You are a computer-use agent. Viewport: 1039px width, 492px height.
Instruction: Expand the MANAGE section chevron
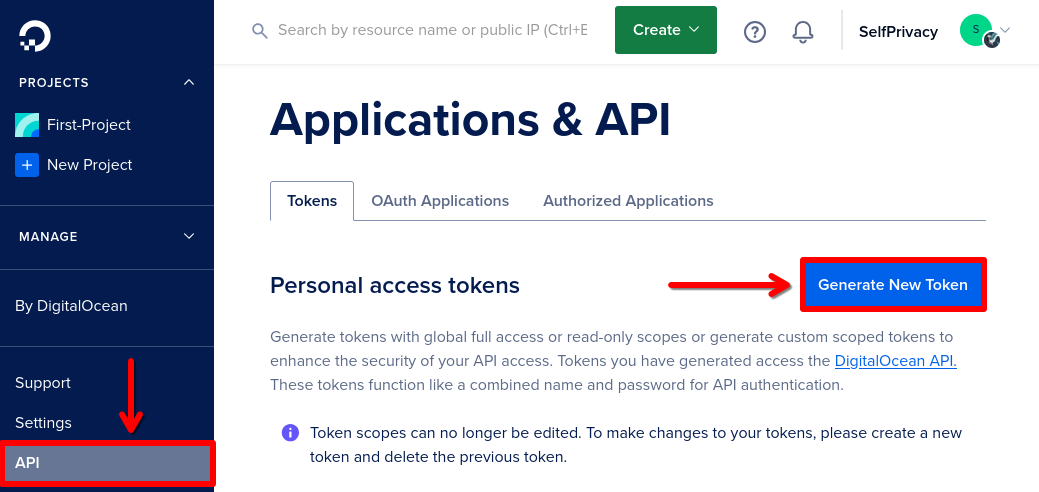point(189,237)
